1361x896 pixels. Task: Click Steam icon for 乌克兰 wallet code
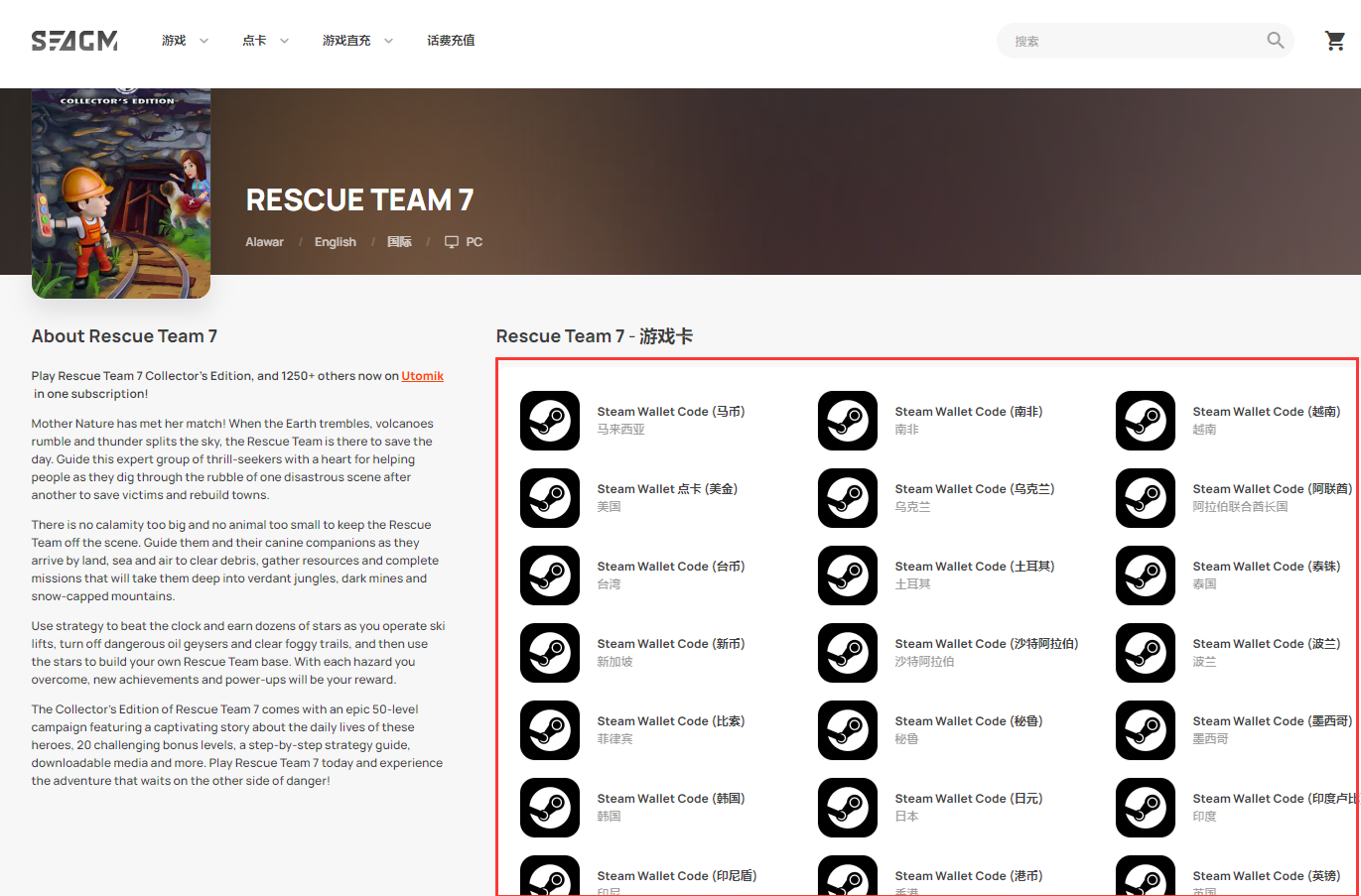pyautogui.click(x=848, y=498)
